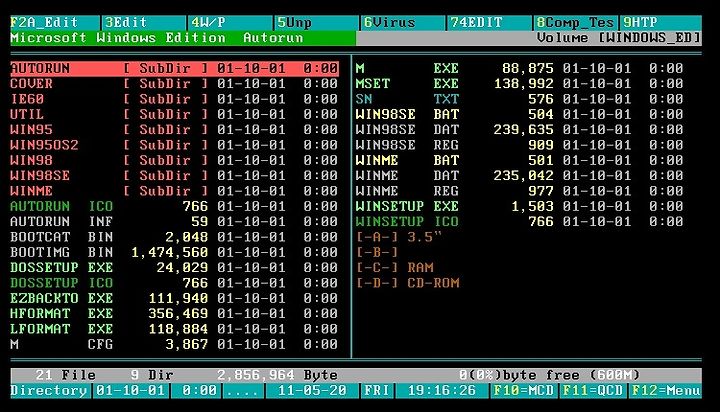Image resolution: width=720 pixels, height=412 pixels.
Task: Open the 4W/P top bar item
Action: point(230,23)
